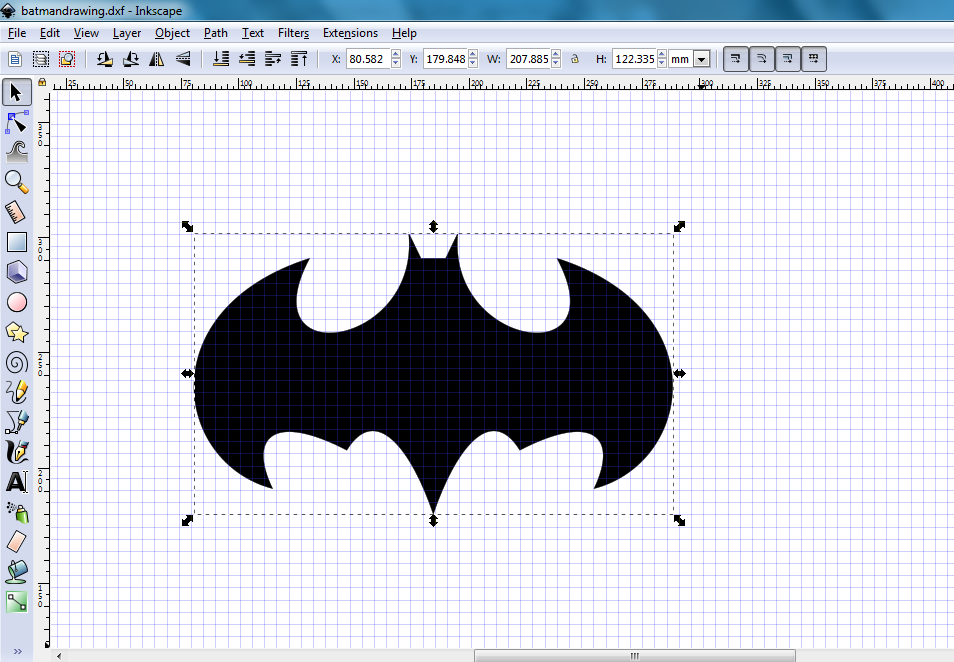
Task: Select the Star and polygon tool
Action: (x=16, y=332)
